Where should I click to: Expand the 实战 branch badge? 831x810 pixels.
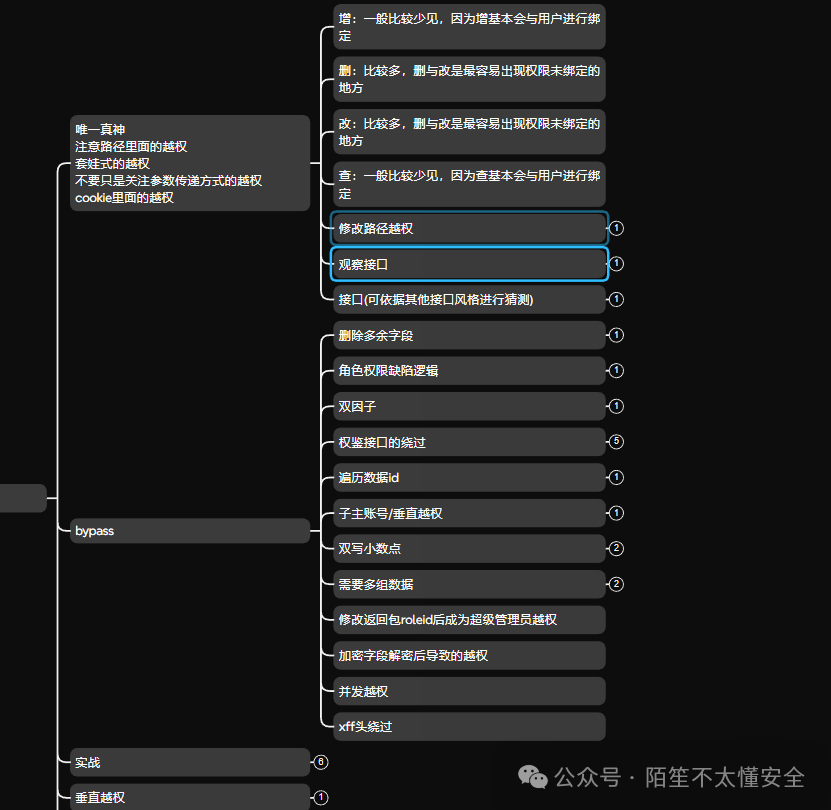coord(320,762)
